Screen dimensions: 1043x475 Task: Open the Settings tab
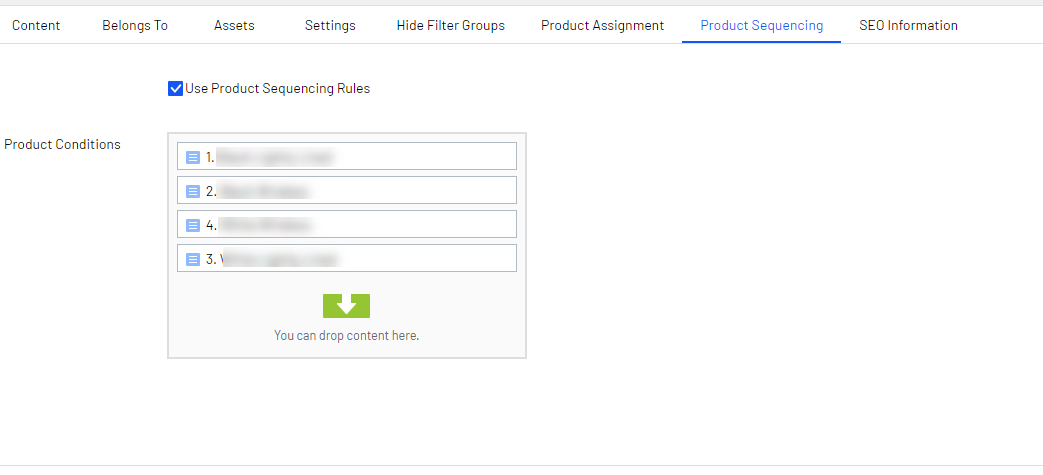pos(330,25)
